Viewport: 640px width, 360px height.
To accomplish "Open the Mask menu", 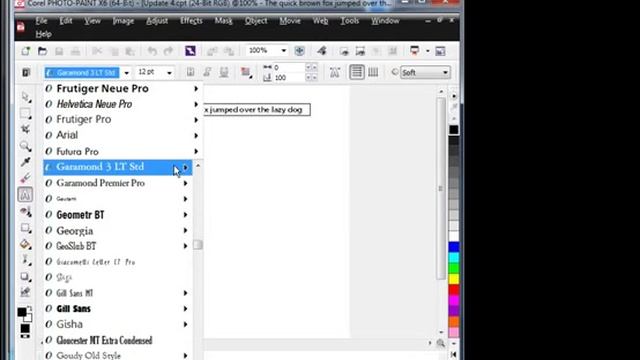I will pyautogui.click(x=223, y=21).
